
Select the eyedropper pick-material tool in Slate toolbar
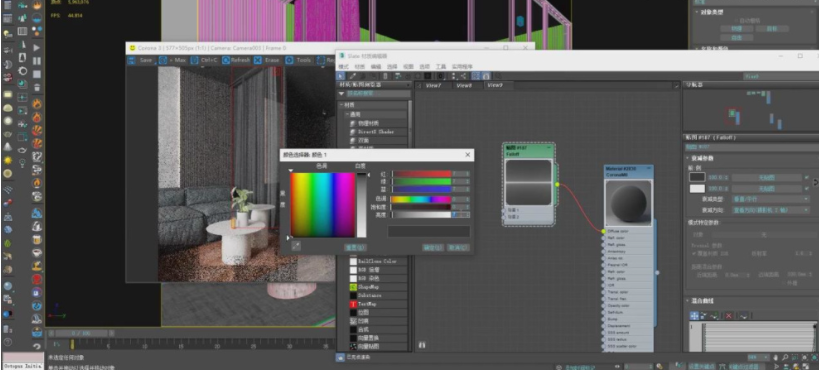(x=353, y=76)
